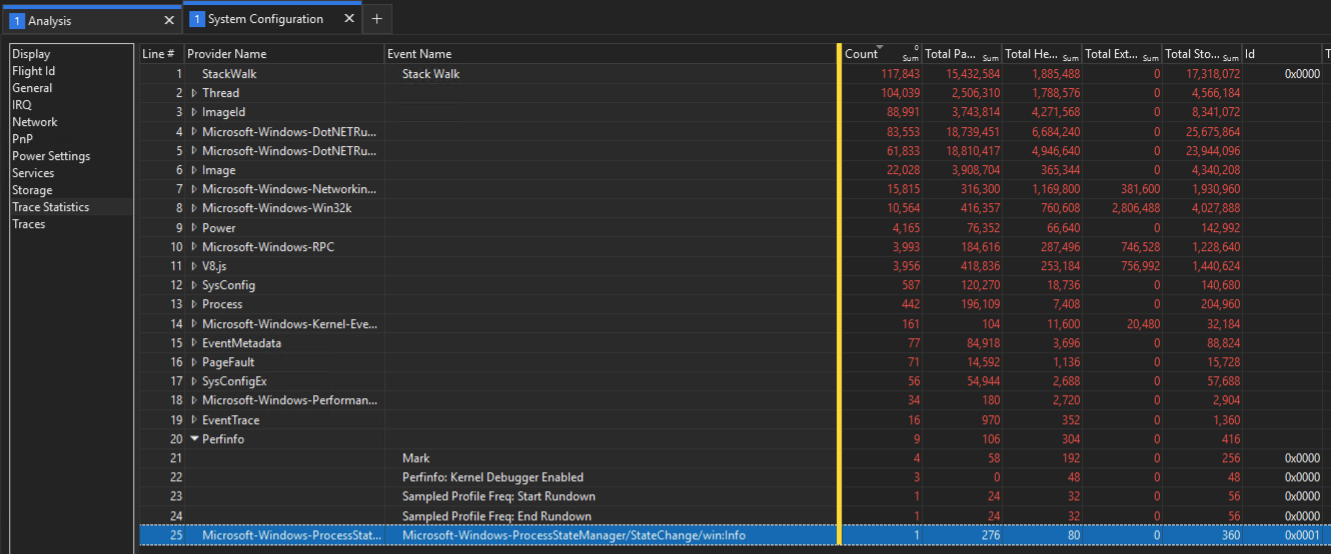Expand Microsoft-Windows-Networking row
The image size is (1331, 554).
(x=194, y=189)
